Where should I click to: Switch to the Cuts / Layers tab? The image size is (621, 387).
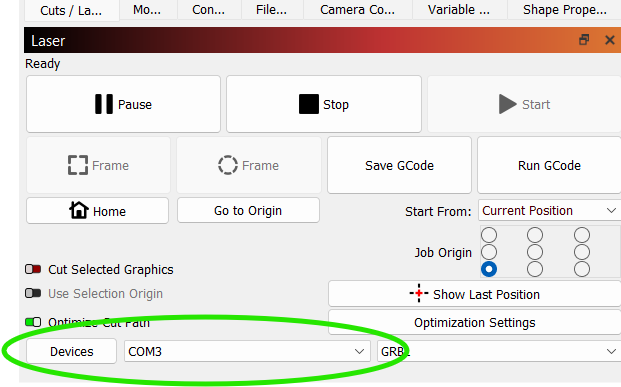tap(71, 10)
